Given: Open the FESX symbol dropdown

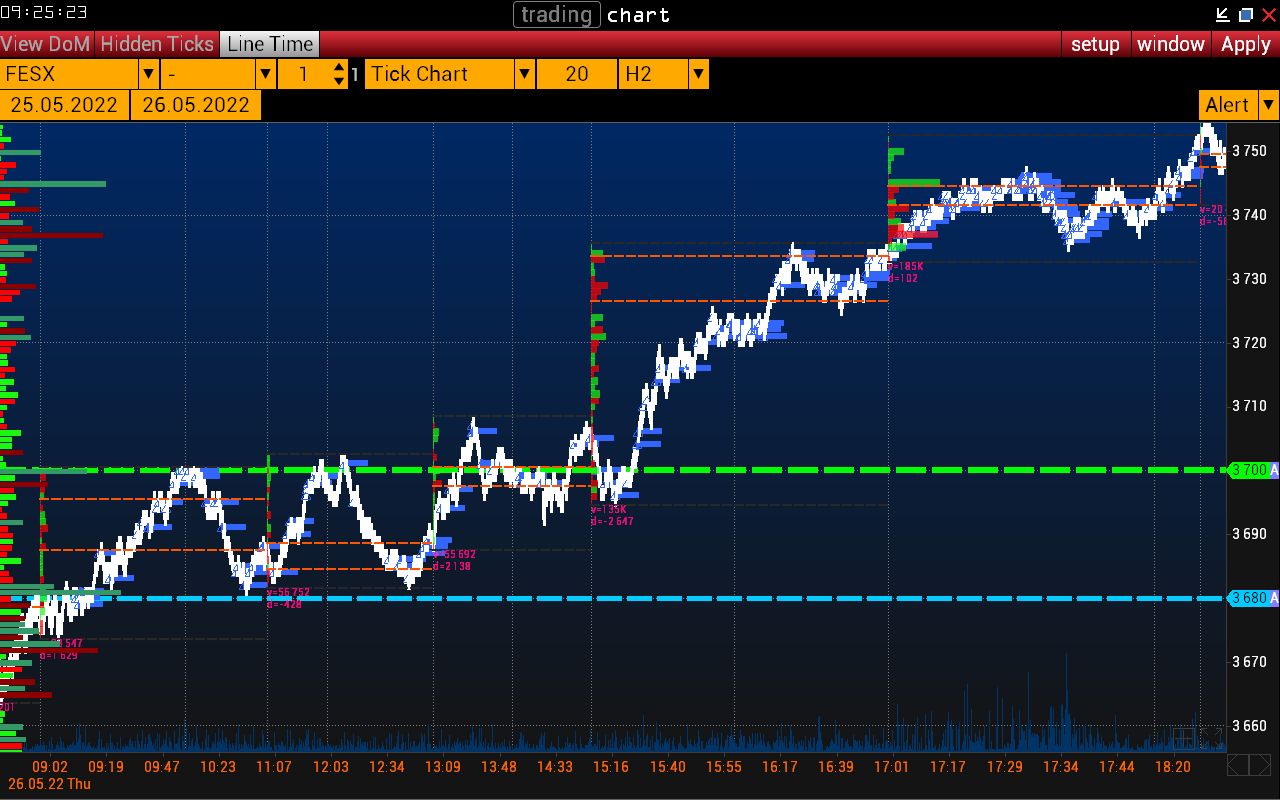Looking at the screenshot, I should click(x=148, y=74).
